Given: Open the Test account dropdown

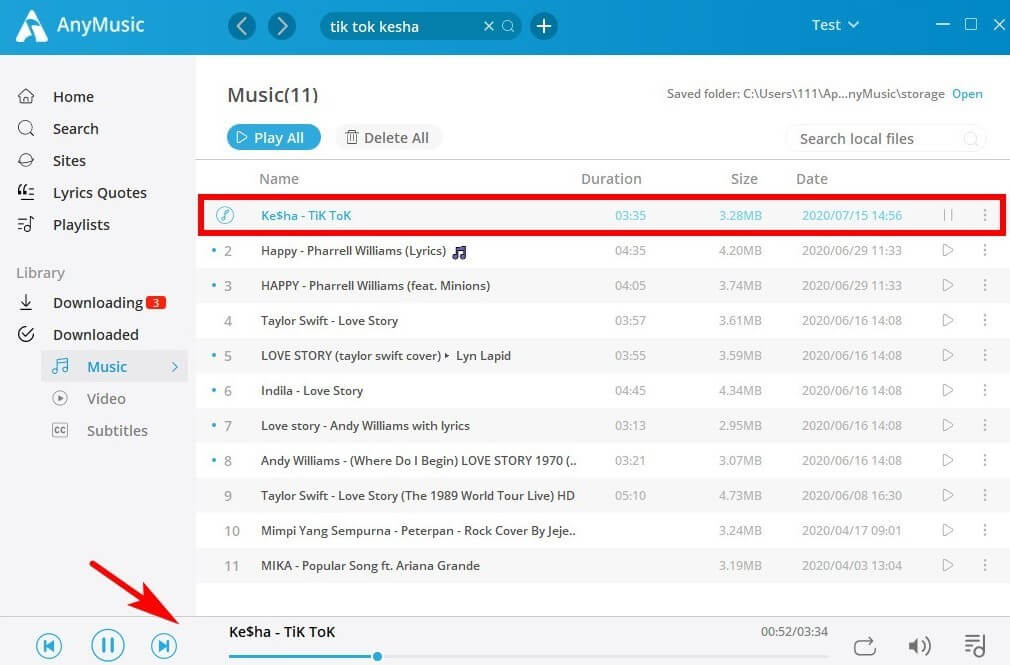Looking at the screenshot, I should (x=835, y=25).
